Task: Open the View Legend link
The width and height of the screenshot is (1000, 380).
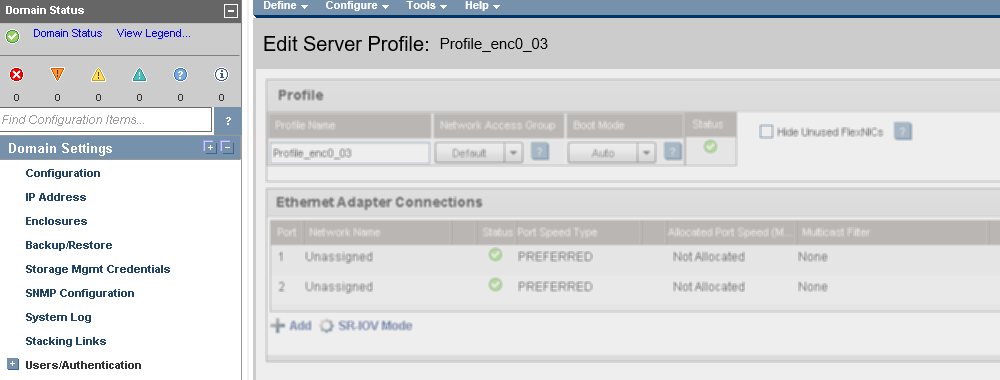Action: coord(154,33)
